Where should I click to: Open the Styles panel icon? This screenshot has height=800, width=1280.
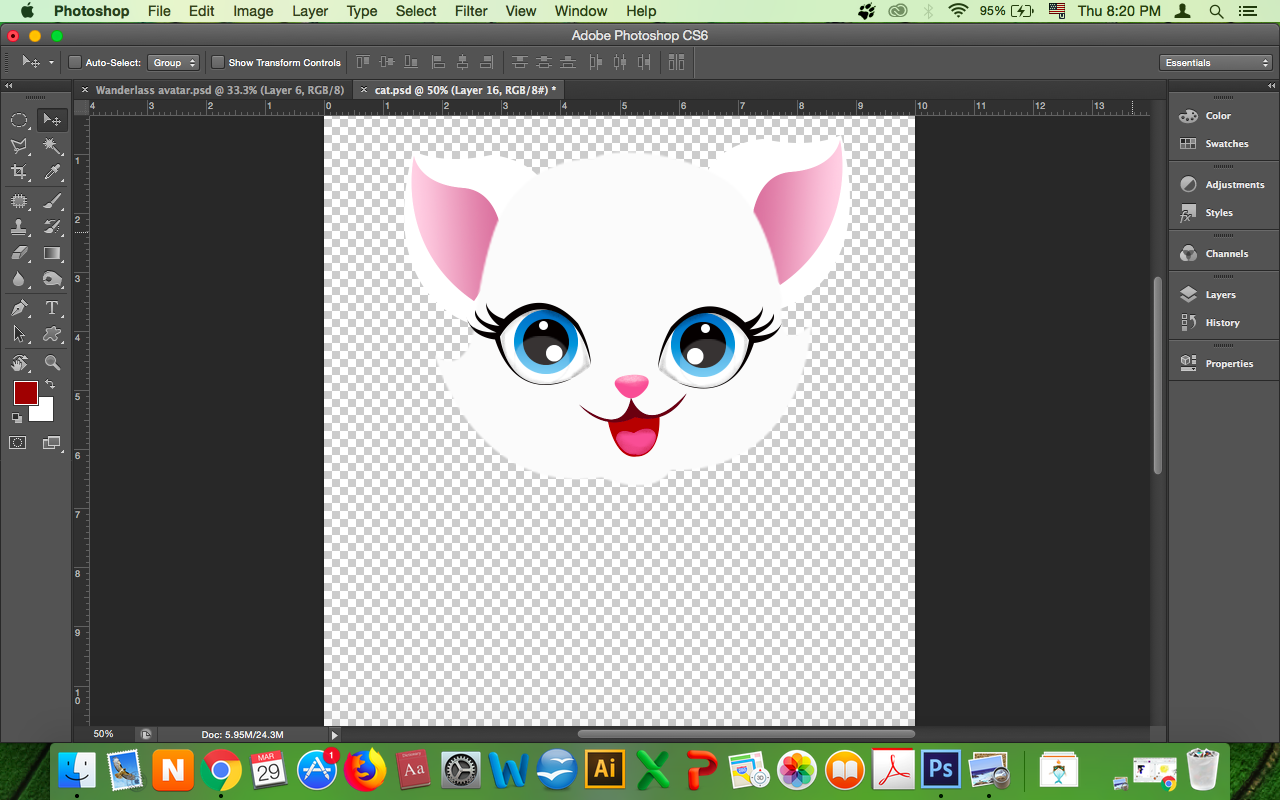tap(1188, 213)
